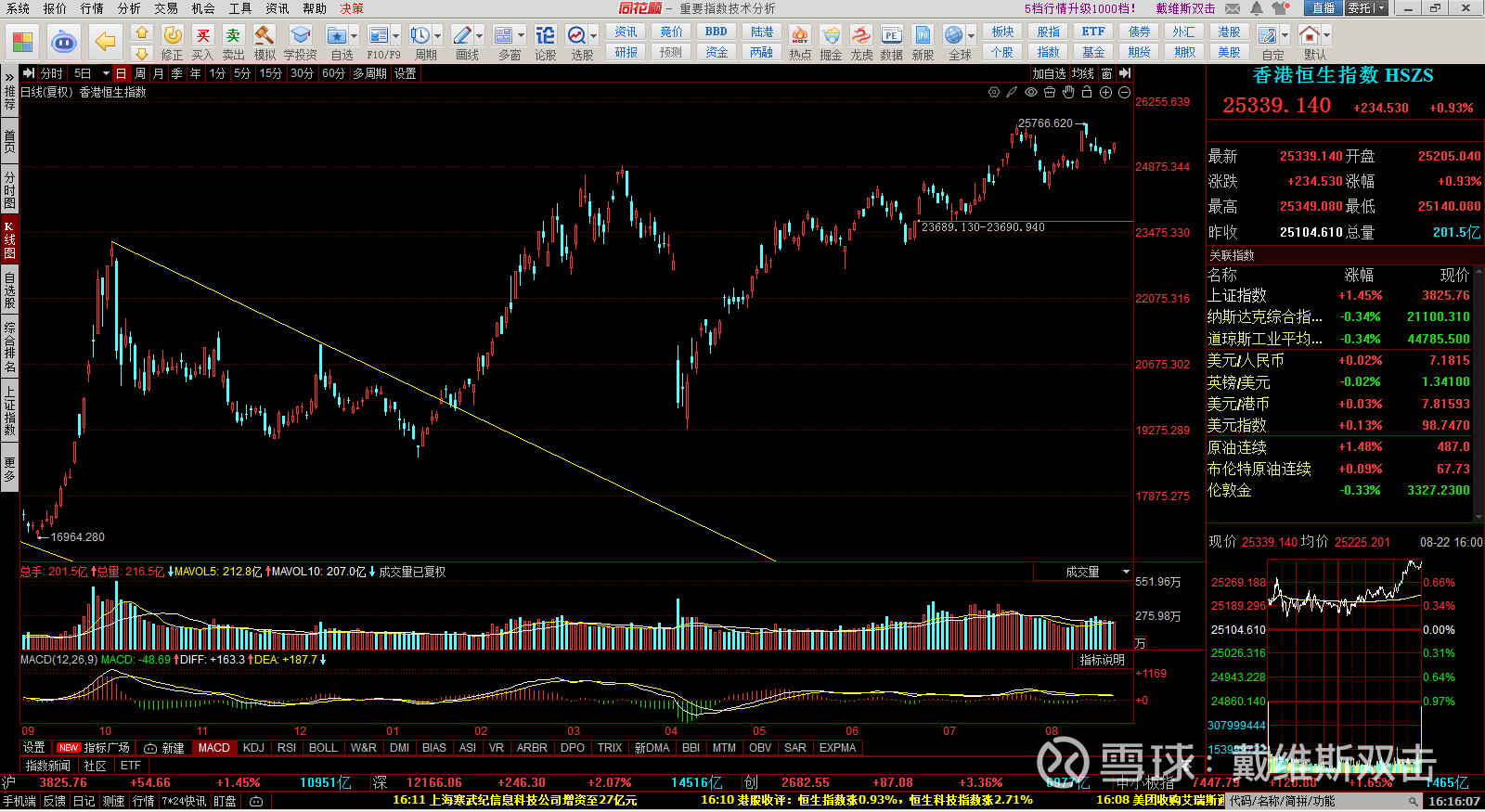Open the 模拟 gavel simulation icon
Image resolution: width=1485 pixels, height=812 pixels.
[x=265, y=35]
